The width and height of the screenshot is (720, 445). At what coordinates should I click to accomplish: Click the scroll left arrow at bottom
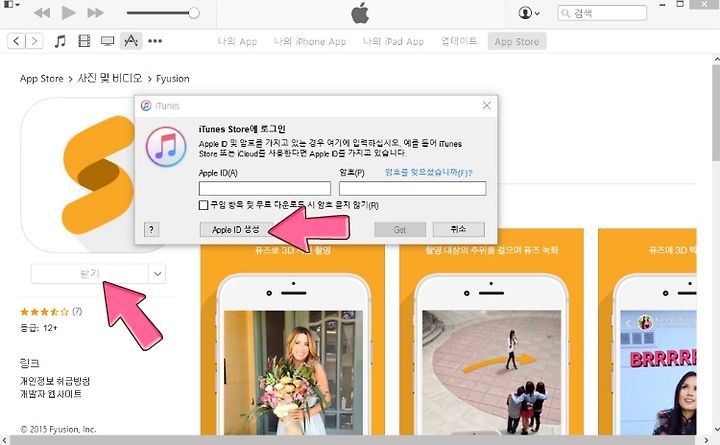[4, 440]
